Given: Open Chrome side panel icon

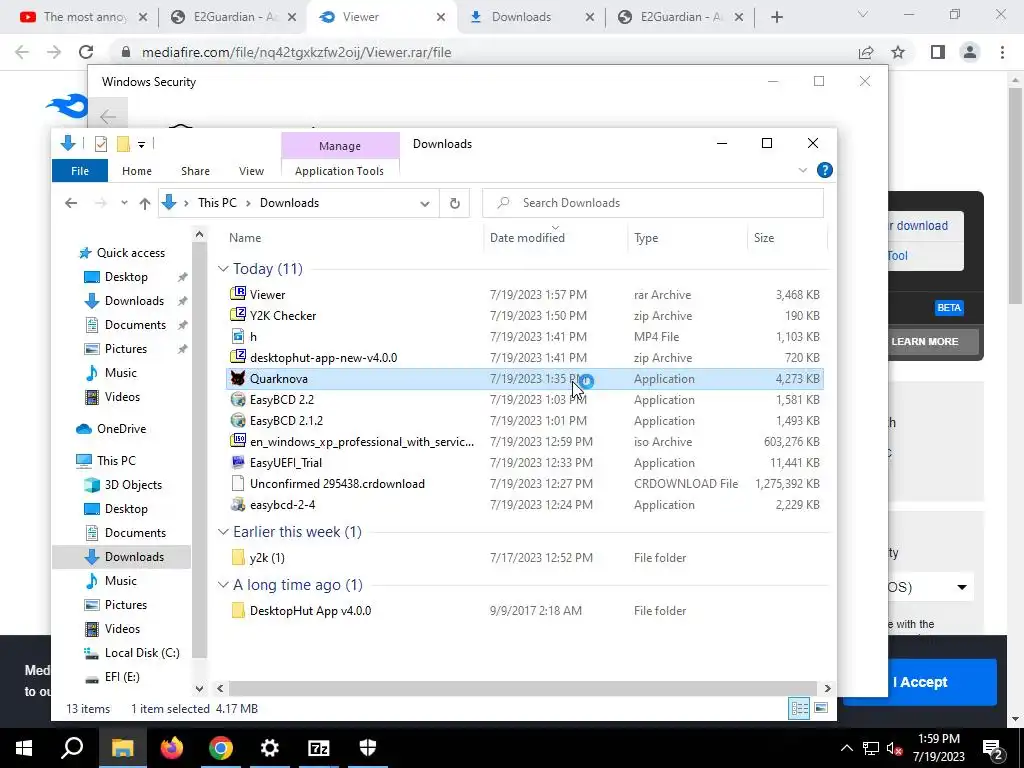Looking at the screenshot, I should (938, 52).
